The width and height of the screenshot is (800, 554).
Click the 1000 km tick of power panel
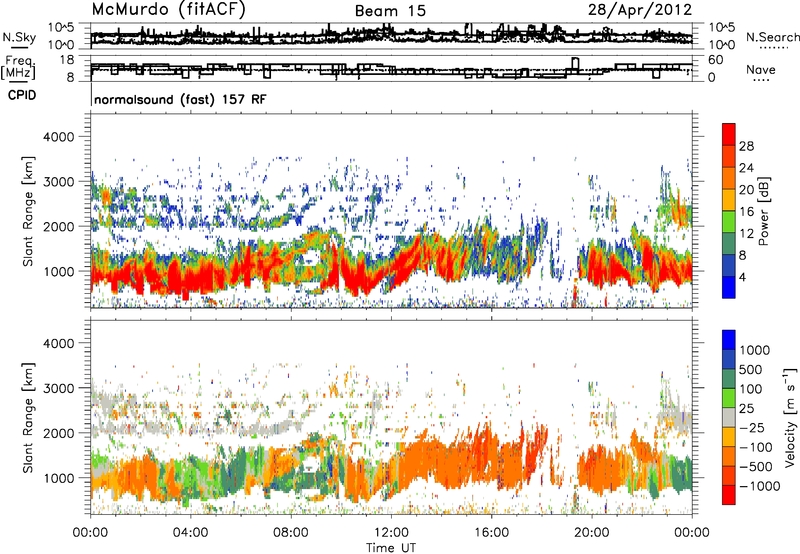click(58, 271)
